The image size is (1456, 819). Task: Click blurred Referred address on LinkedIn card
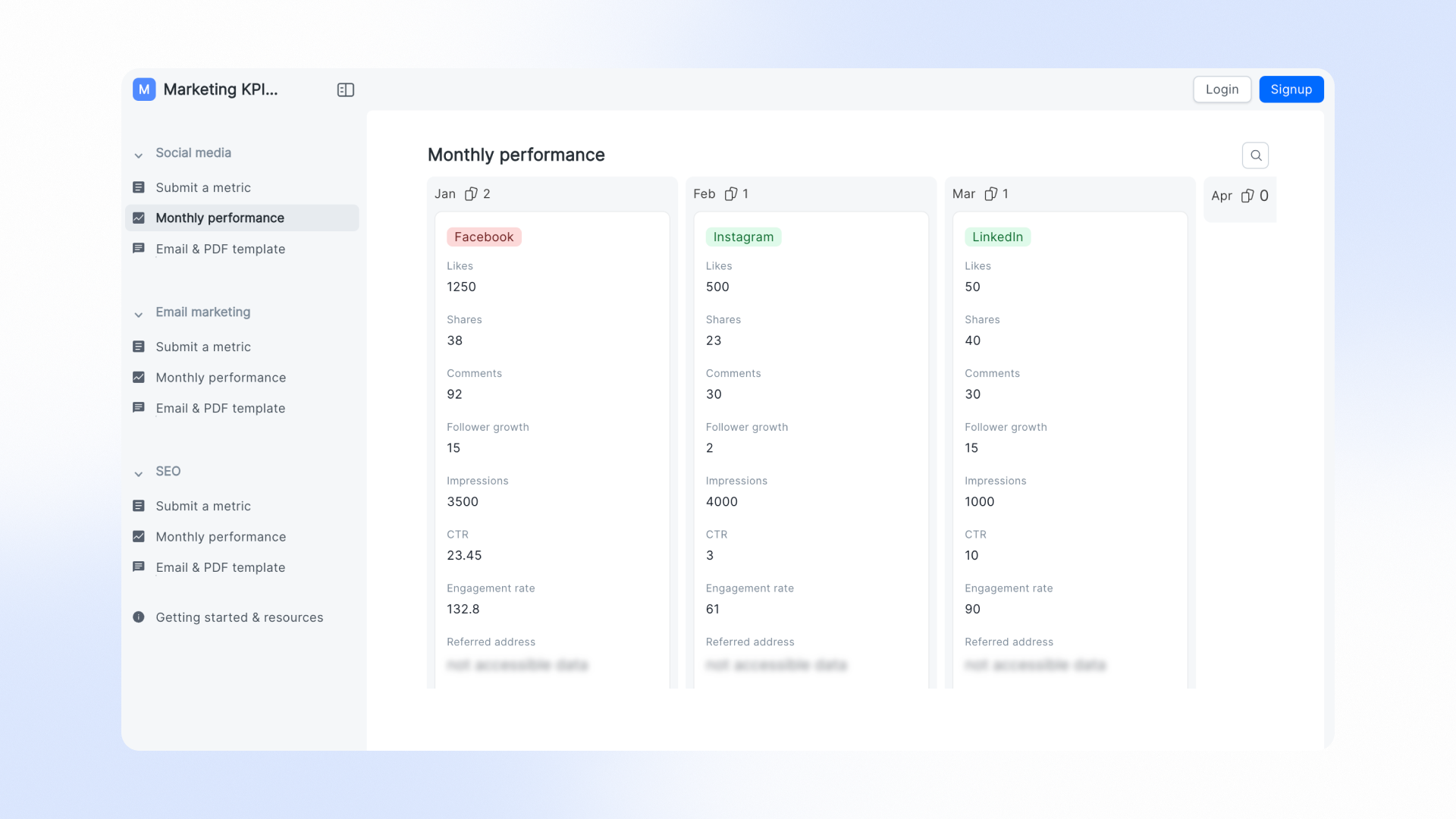click(1035, 665)
